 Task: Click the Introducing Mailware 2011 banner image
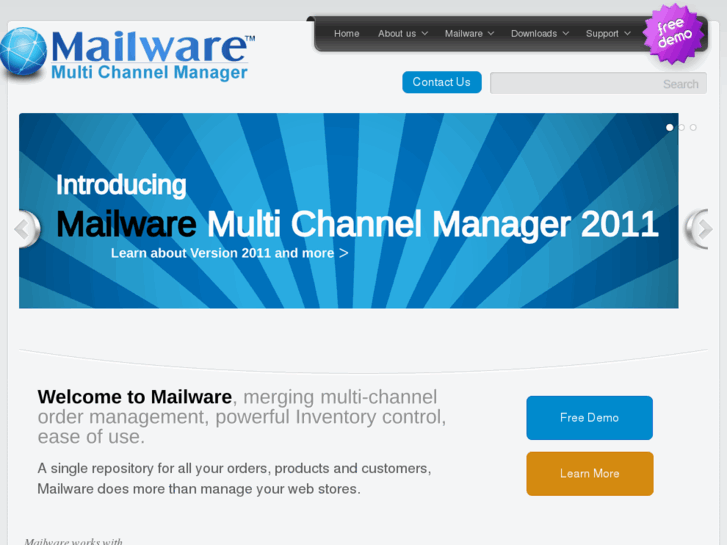click(x=348, y=211)
